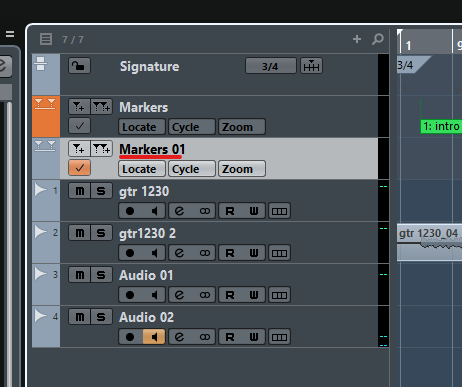Enable monitor on Audio 01 track
462x387 pixels.
(154, 295)
